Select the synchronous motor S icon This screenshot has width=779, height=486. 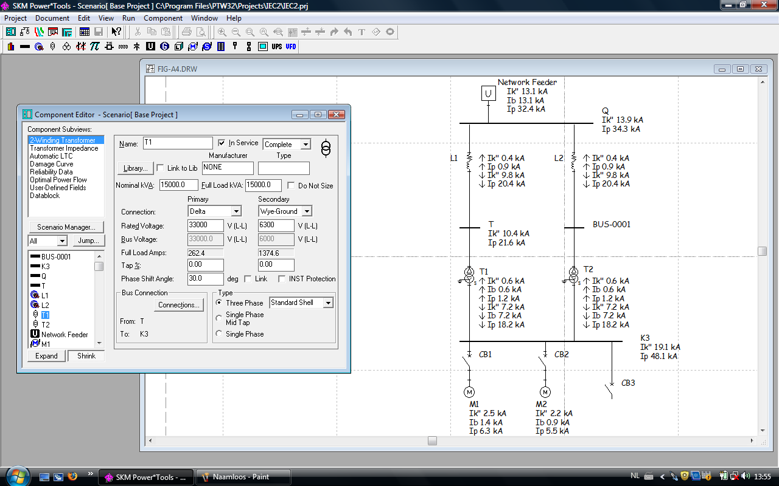[207, 47]
